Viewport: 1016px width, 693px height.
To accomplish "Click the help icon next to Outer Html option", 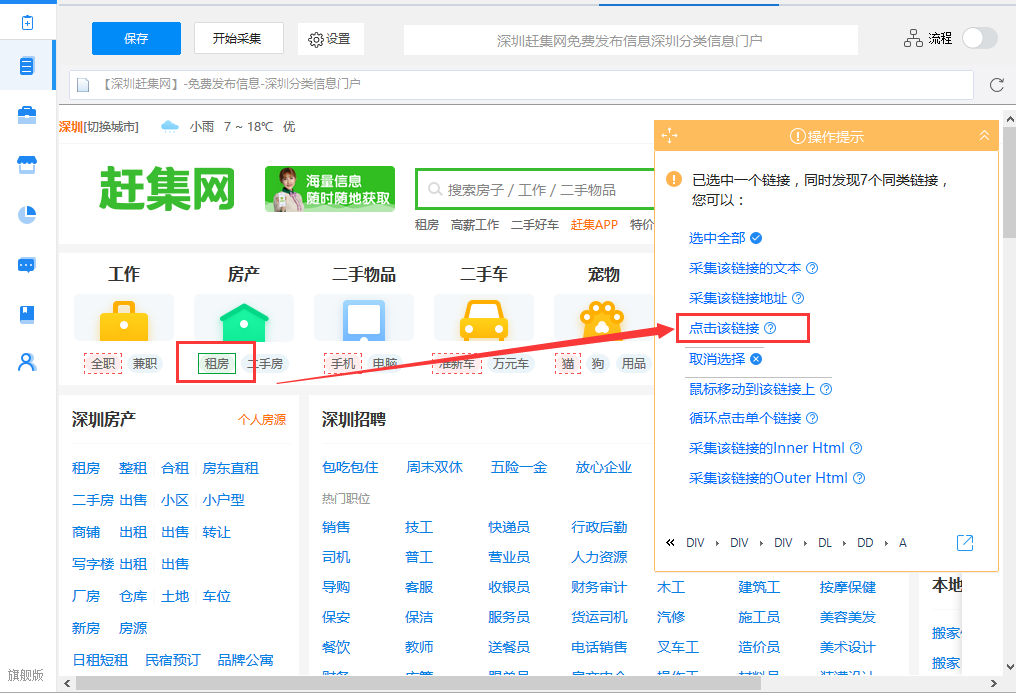I will tap(859, 478).
